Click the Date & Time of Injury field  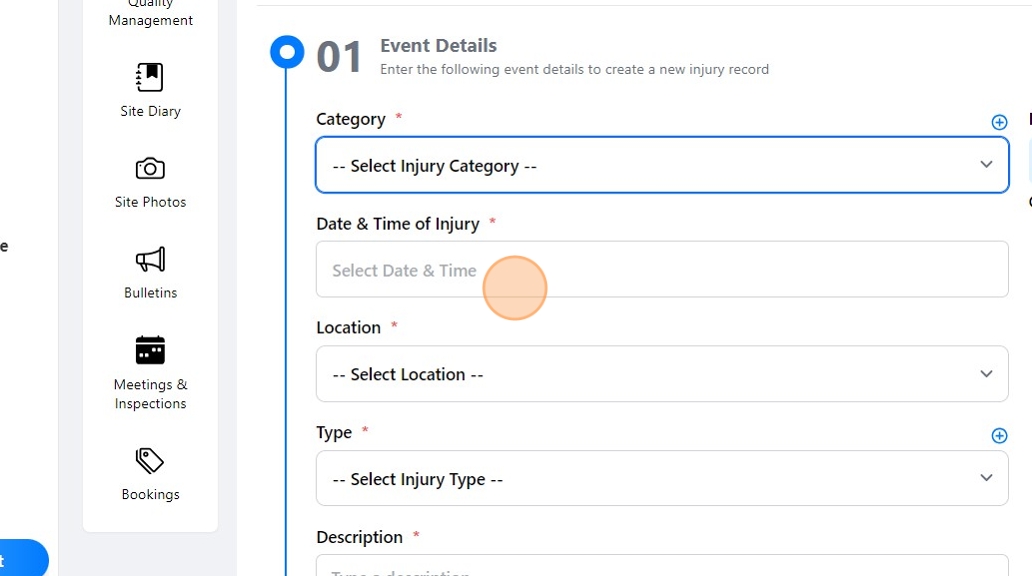(x=661, y=269)
